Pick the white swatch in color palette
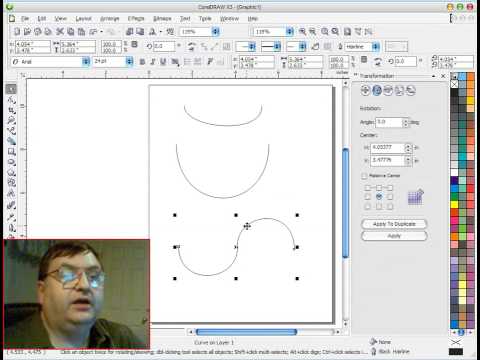 point(454,172)
